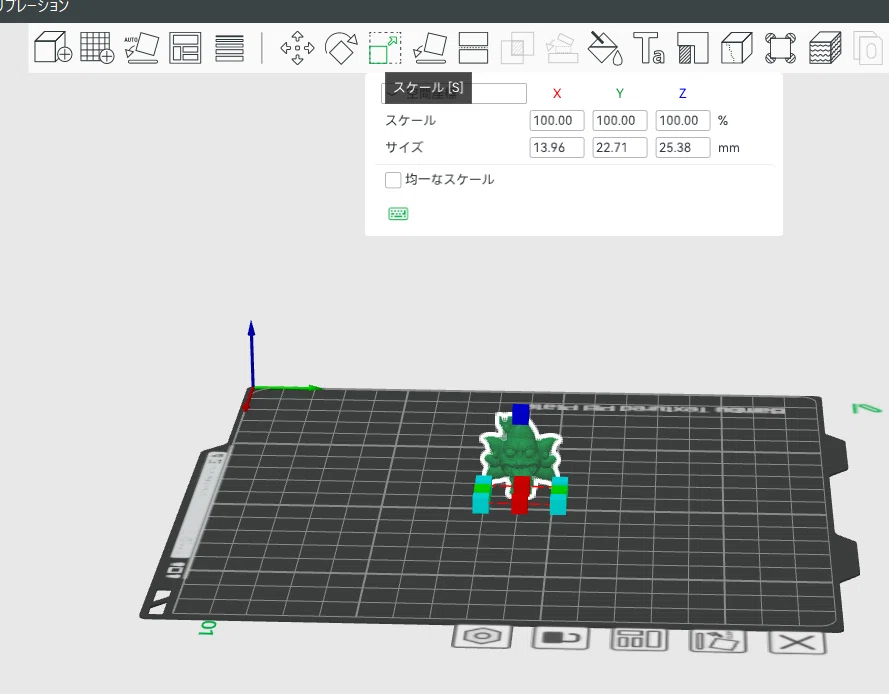Click the orient plate icon on plate
This screenshot has height=694, width=889.
[717, 641]
